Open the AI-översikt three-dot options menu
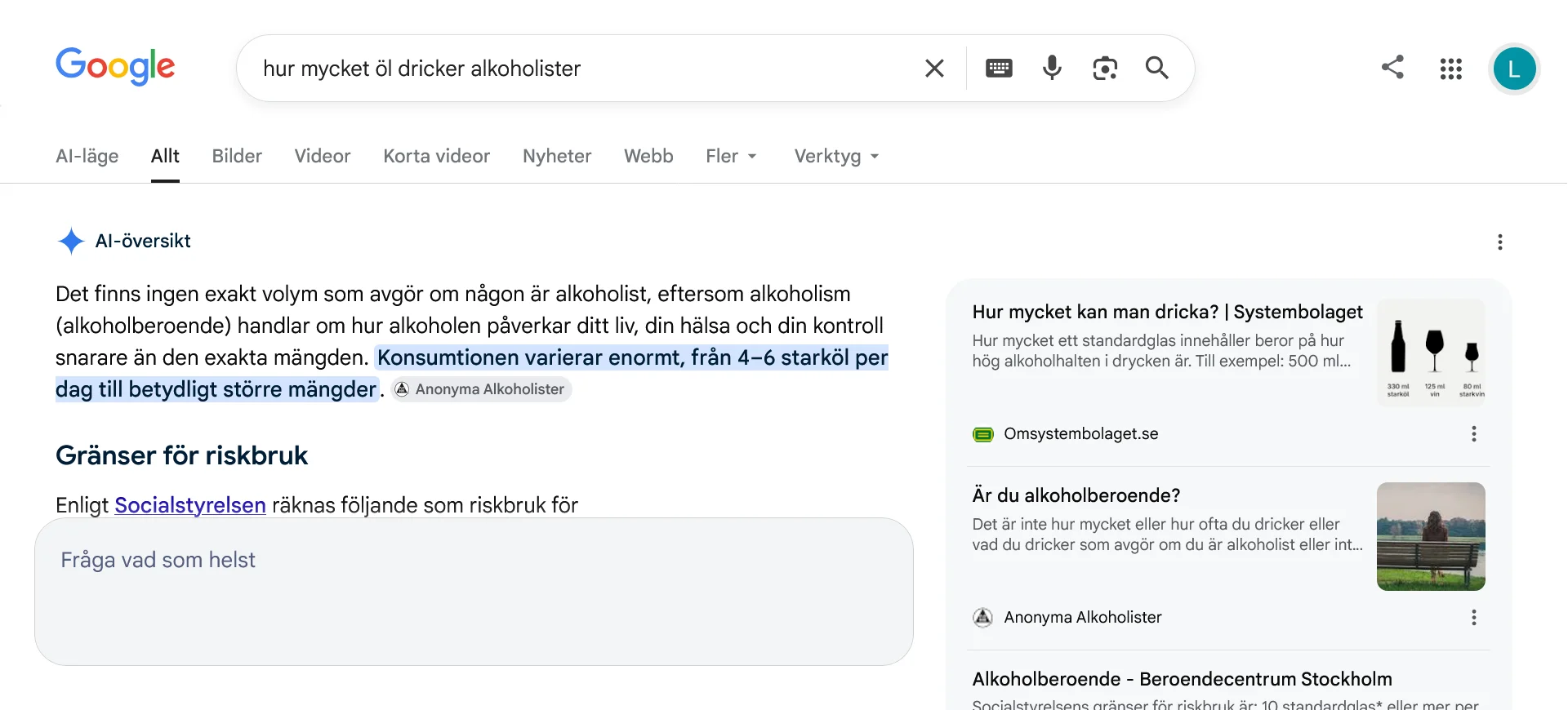The width and height of the screenshot is (1568, 710). (1500, 242)
